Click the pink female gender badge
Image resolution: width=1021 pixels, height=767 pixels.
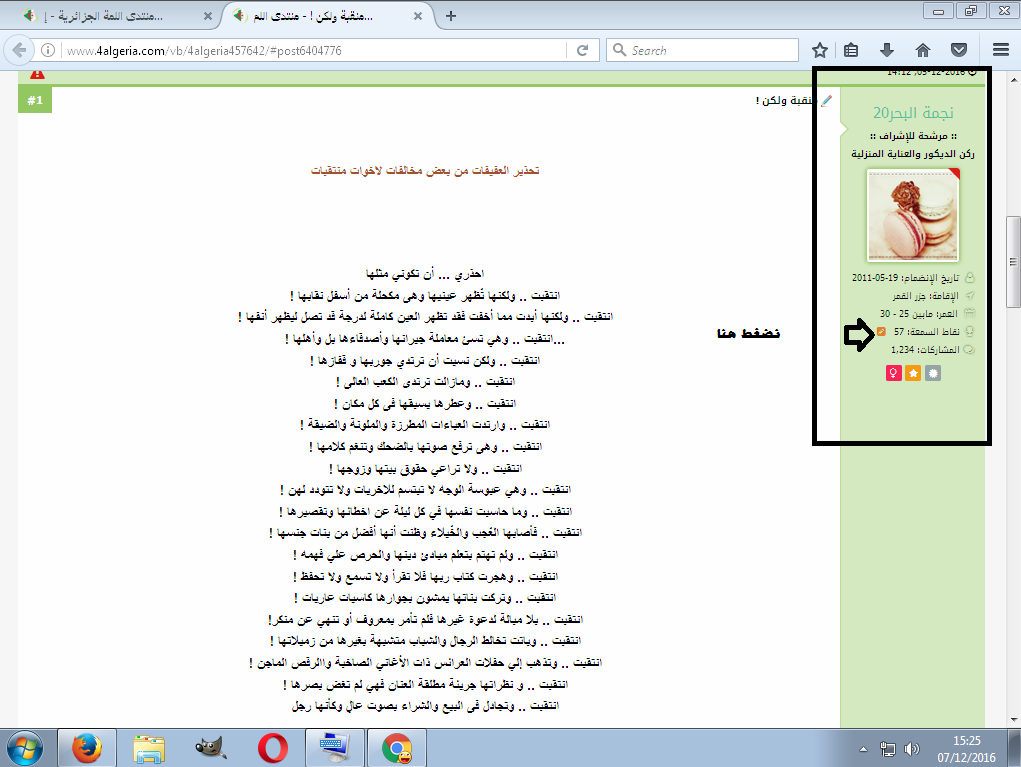pos(891,373)
